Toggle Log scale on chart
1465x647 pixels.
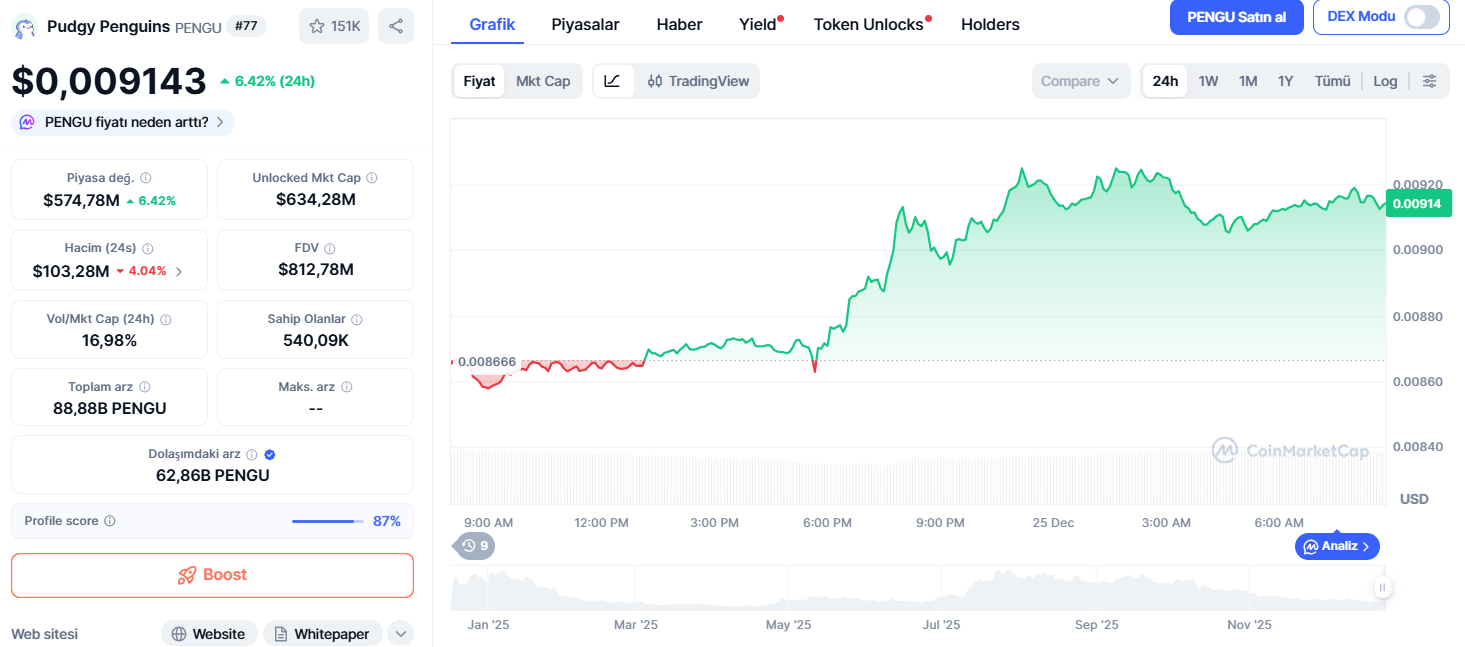(x=1385, y=81)
